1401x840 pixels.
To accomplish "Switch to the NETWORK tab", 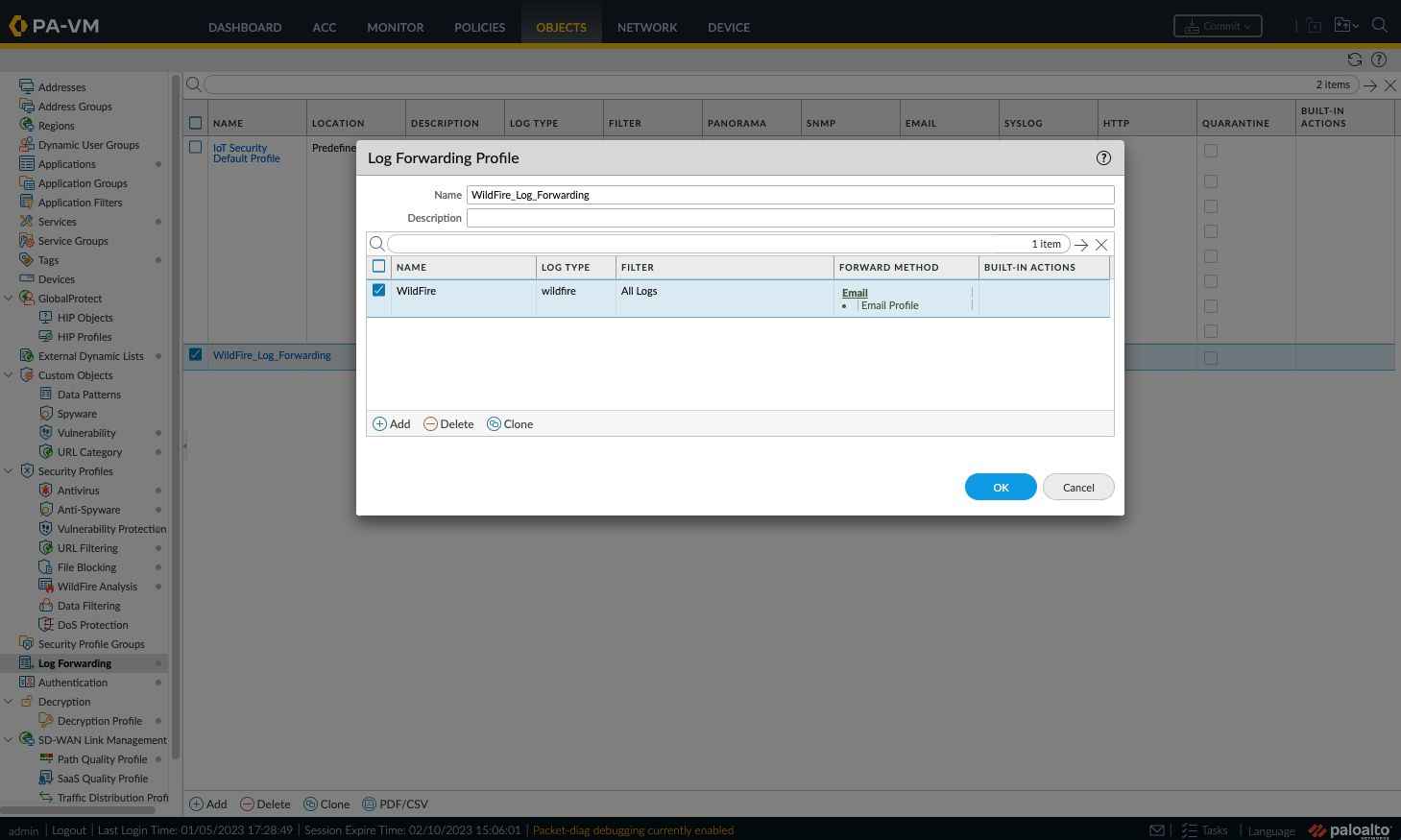I will 647,27.
